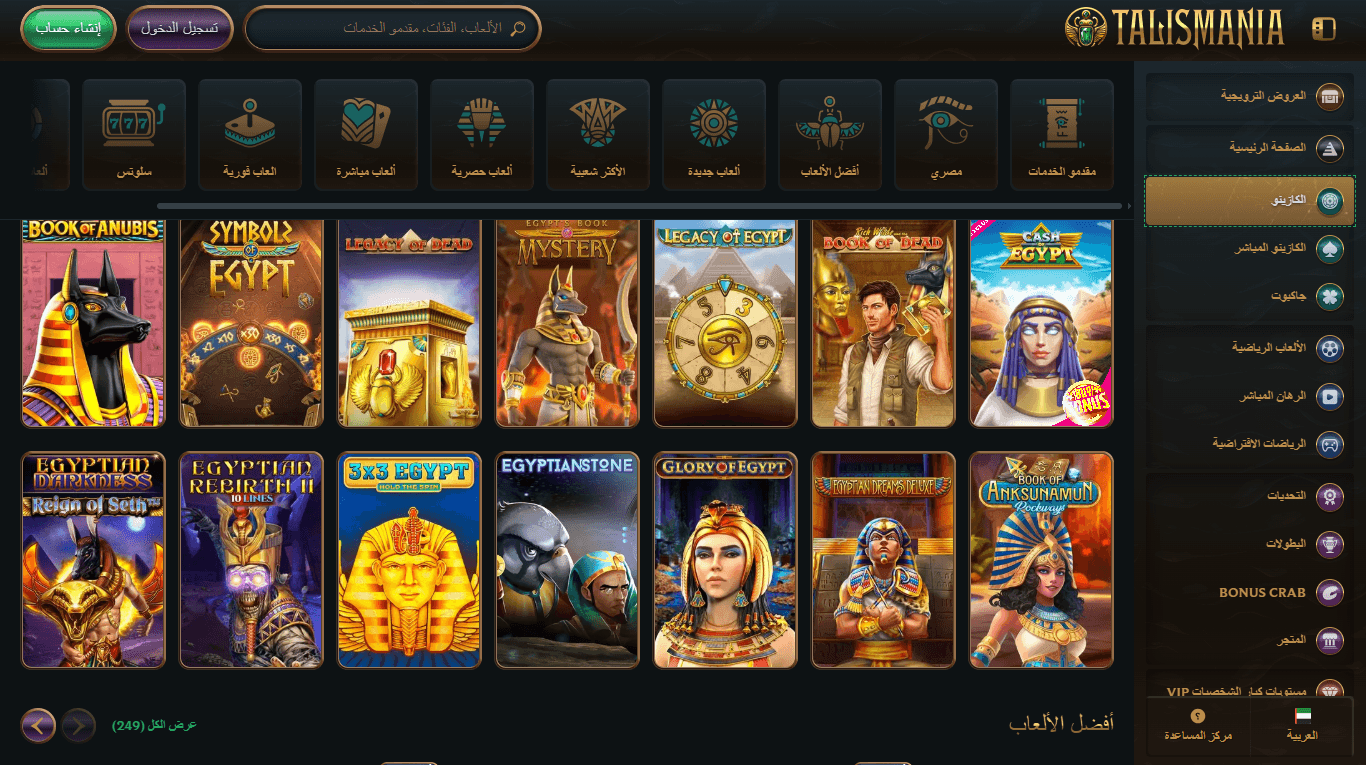Select the scarab Top Games (أفضل الألعاب) category
Image resolution: width=1366 pixels, height=765 pixels.
830,135
